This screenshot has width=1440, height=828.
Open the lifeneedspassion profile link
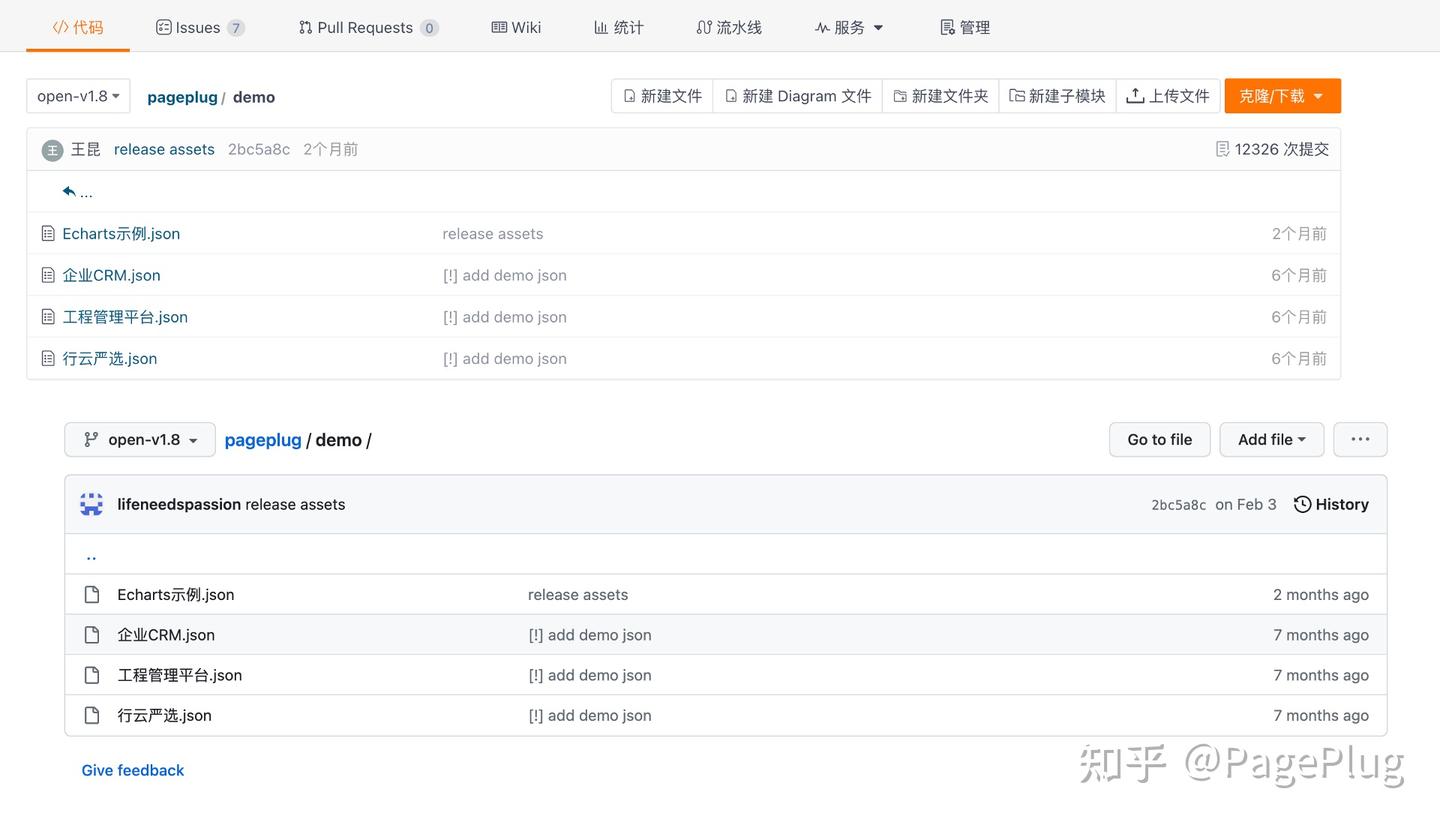point(179,504)
